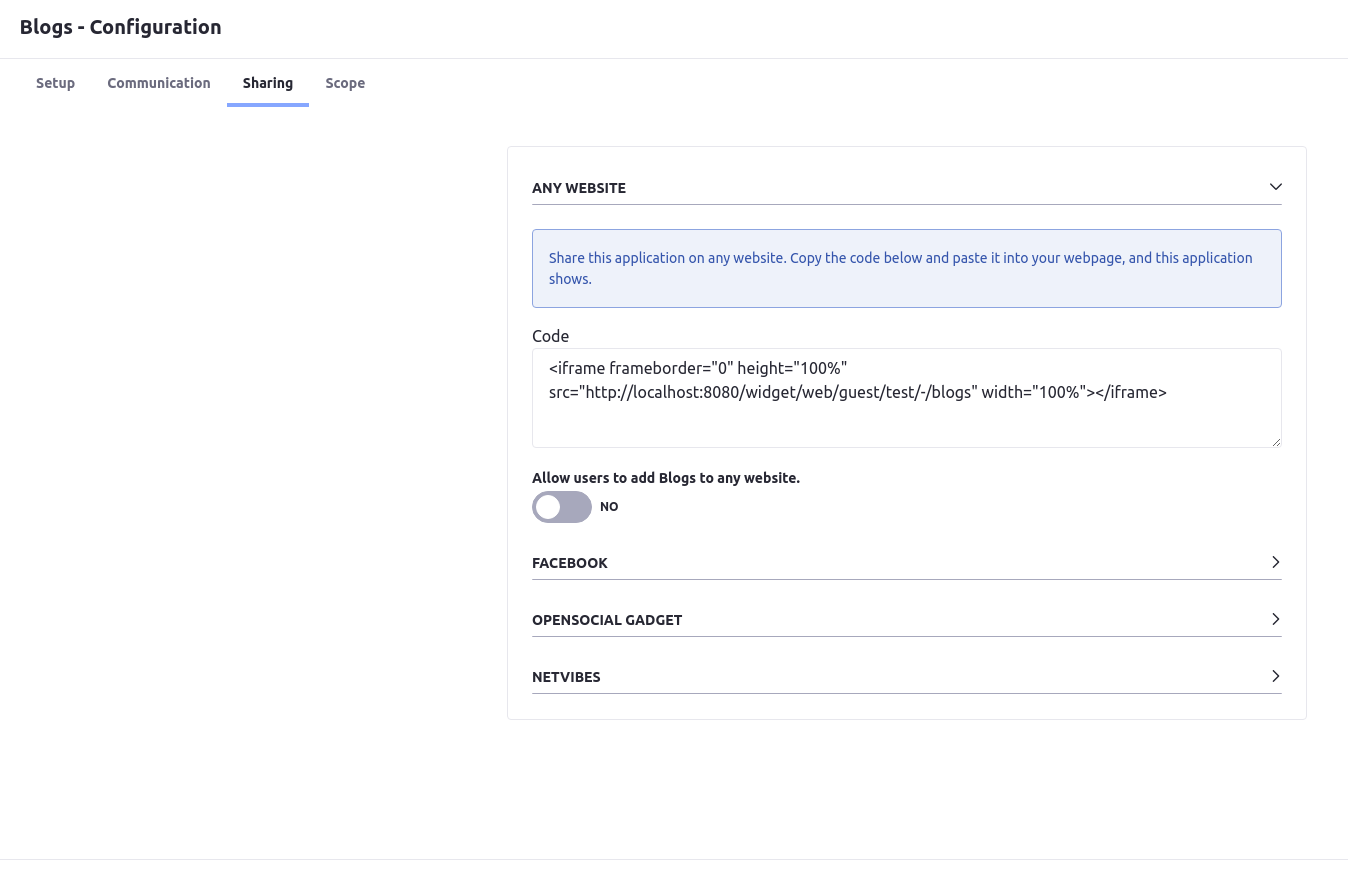The width and height of the screenshot is (1348, 891).
Task: Go to the Scope tab
Action: point(345,83)
